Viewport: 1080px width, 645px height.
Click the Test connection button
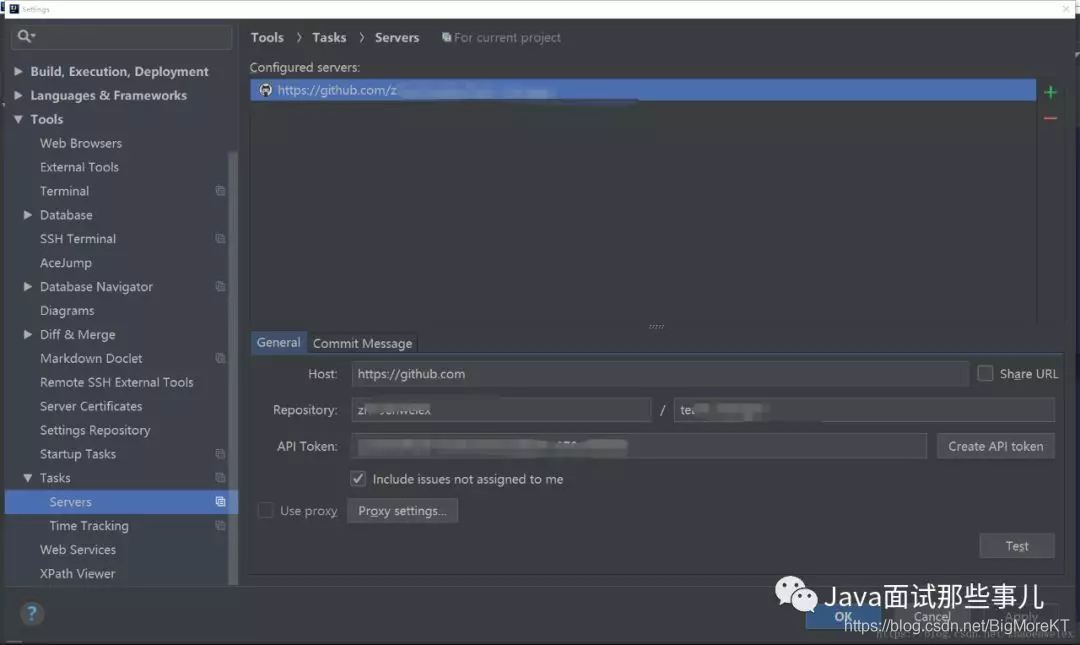(x=1017, y=546)
